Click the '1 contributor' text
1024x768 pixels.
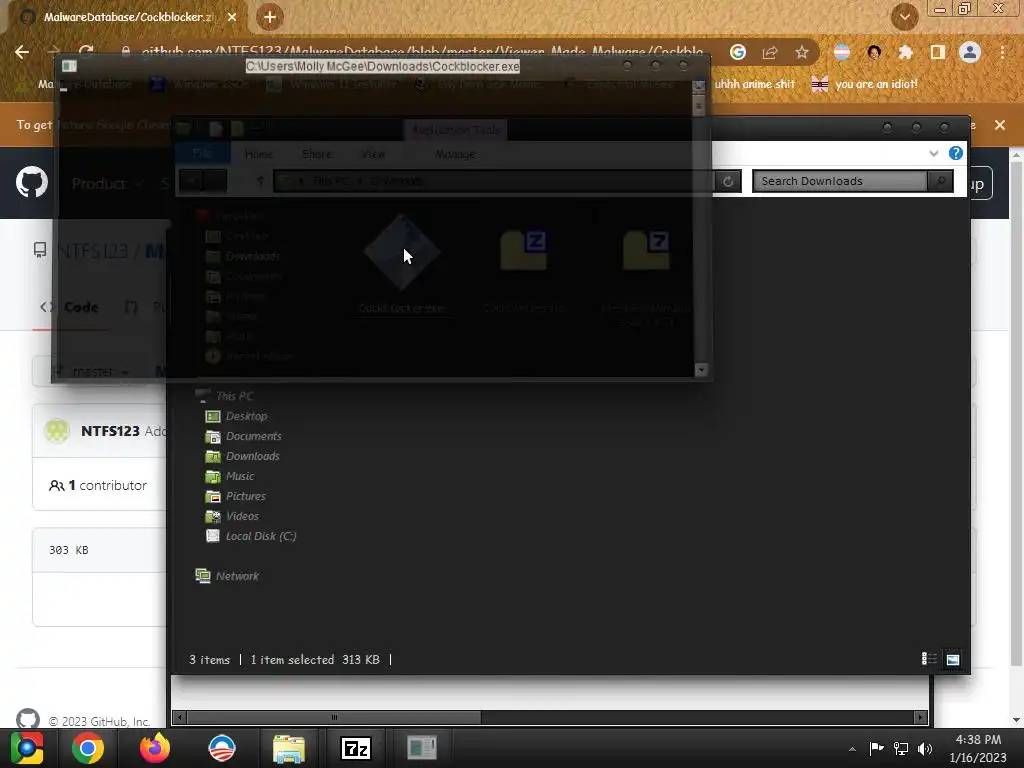pos(98,485)
